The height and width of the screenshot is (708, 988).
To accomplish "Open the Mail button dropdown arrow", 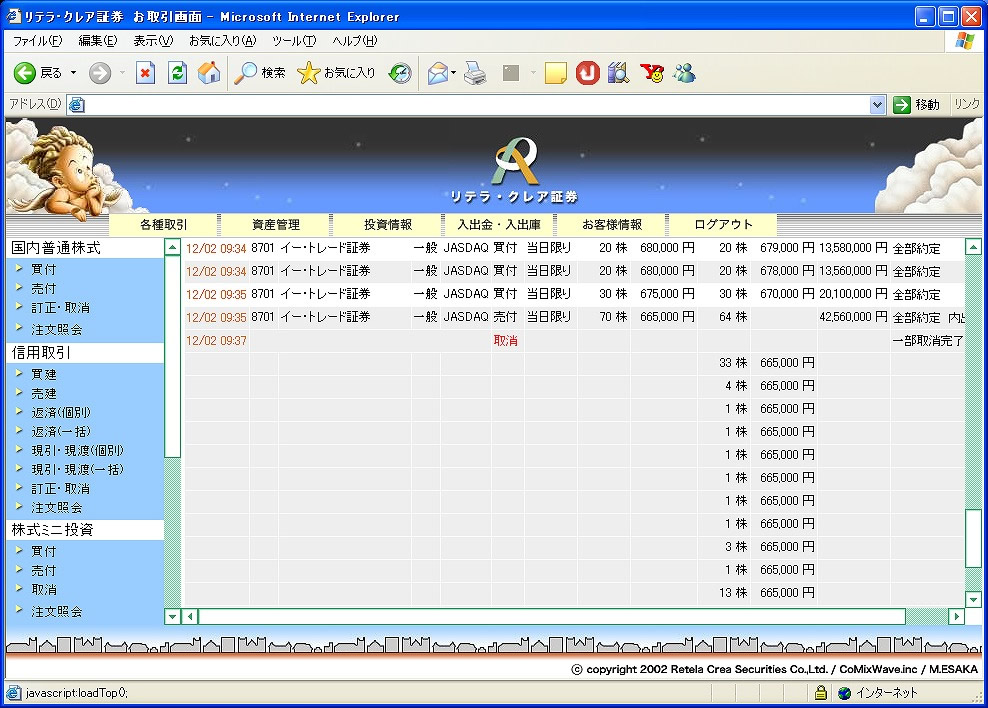I will point(454,73).
